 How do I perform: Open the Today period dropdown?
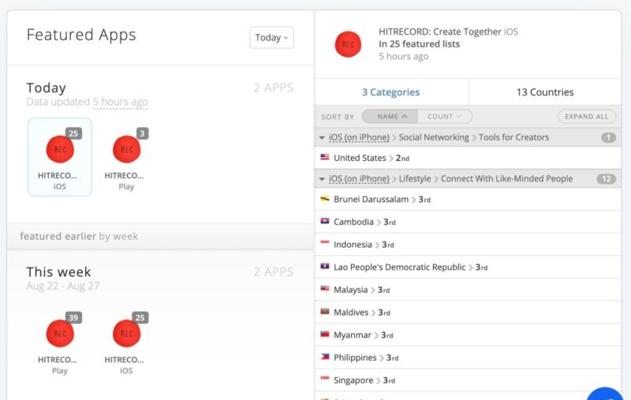pyautogui.click(x=272, y=37)
